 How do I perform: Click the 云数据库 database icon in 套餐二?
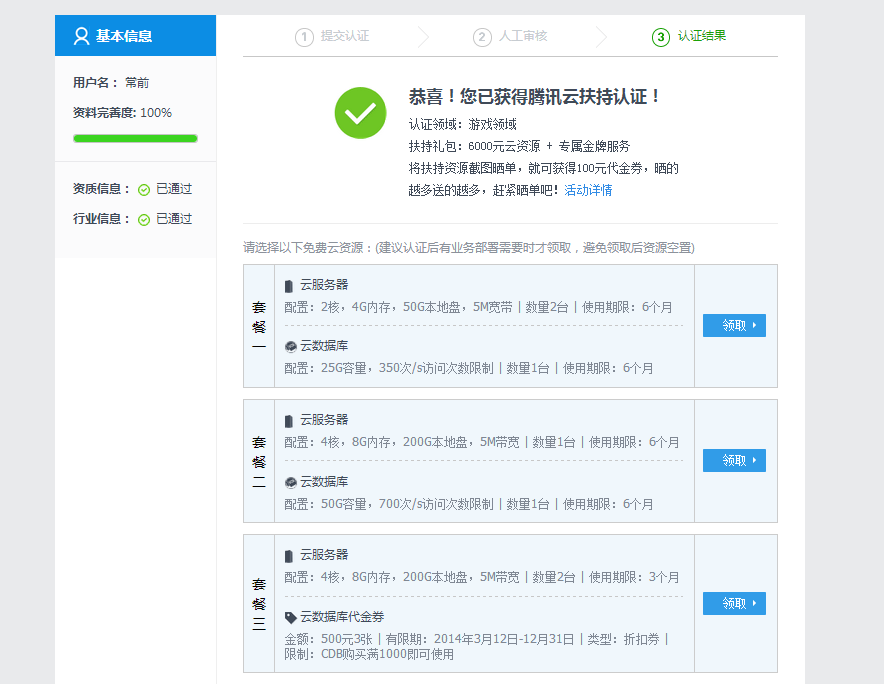pyautogui.click(x=290, y=482)
